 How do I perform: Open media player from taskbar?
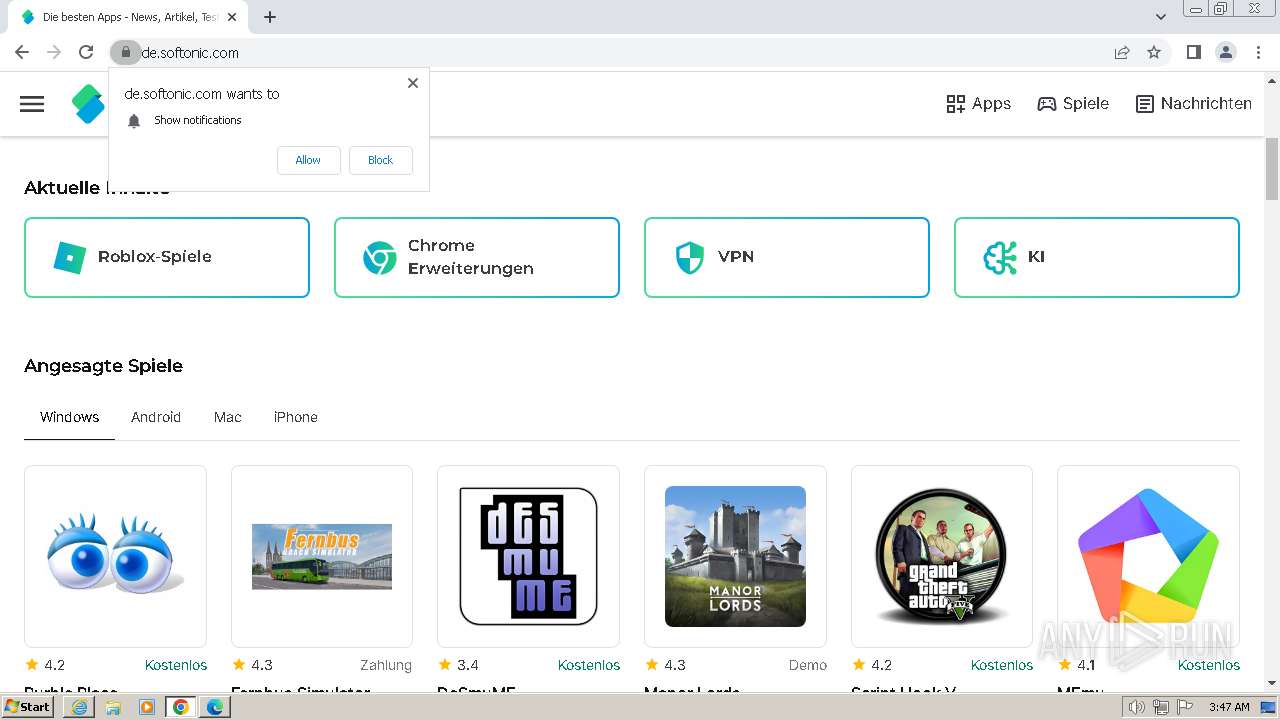click(147, 707)
